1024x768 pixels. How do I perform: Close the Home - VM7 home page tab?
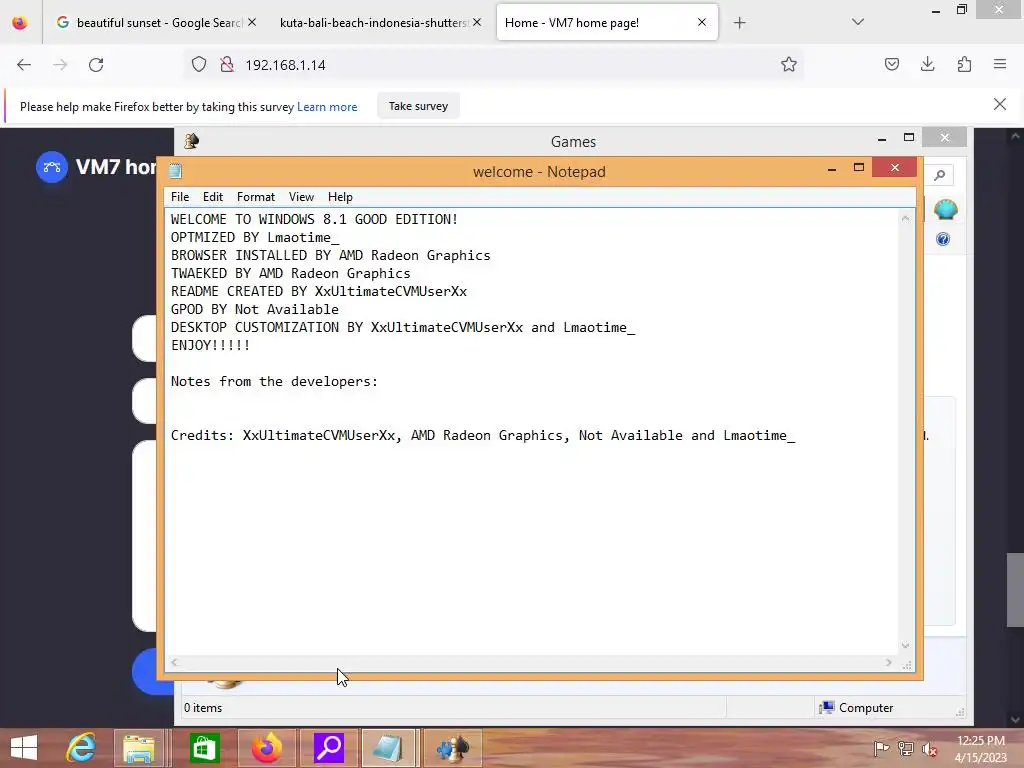pos(701,22)
